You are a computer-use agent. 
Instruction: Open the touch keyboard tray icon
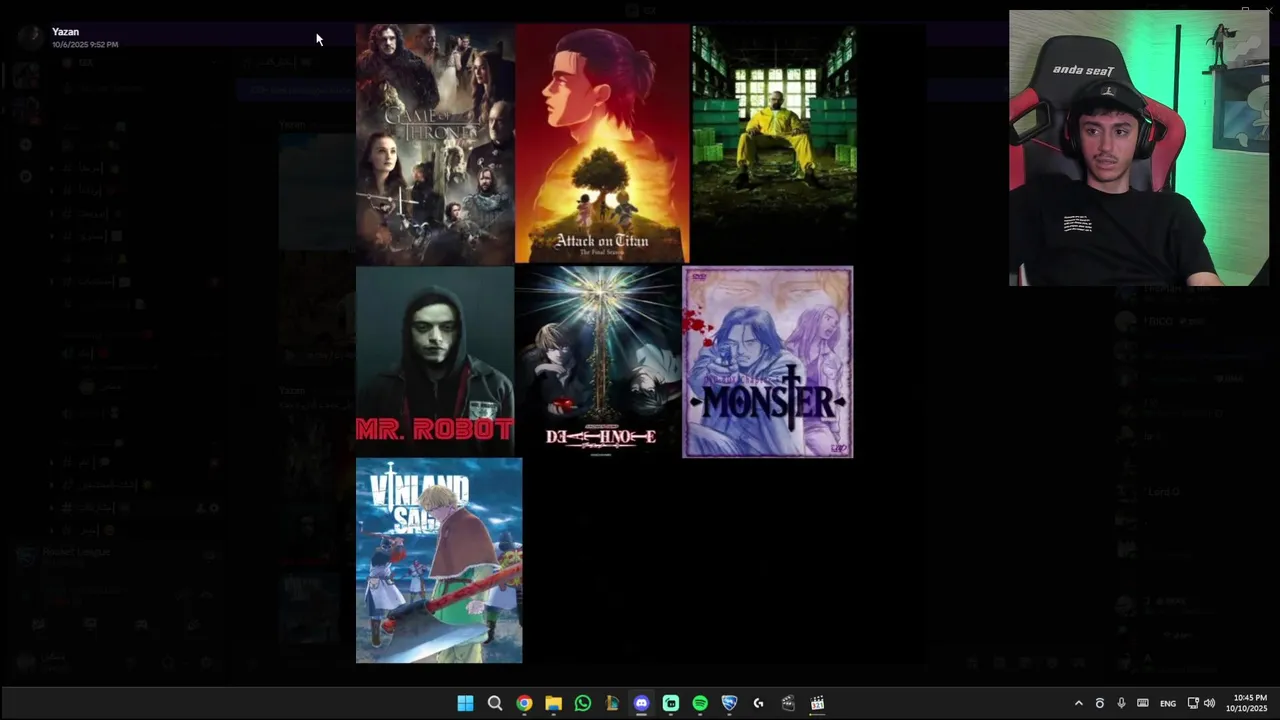click(1142, 703)
